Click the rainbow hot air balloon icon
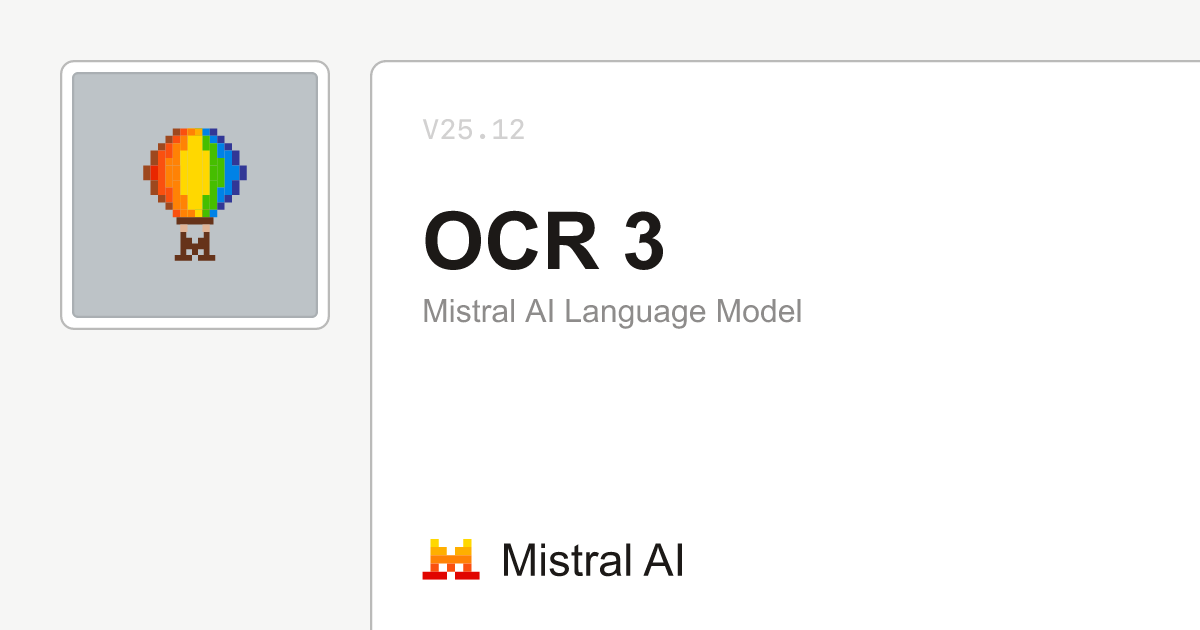 click(195, 175)
